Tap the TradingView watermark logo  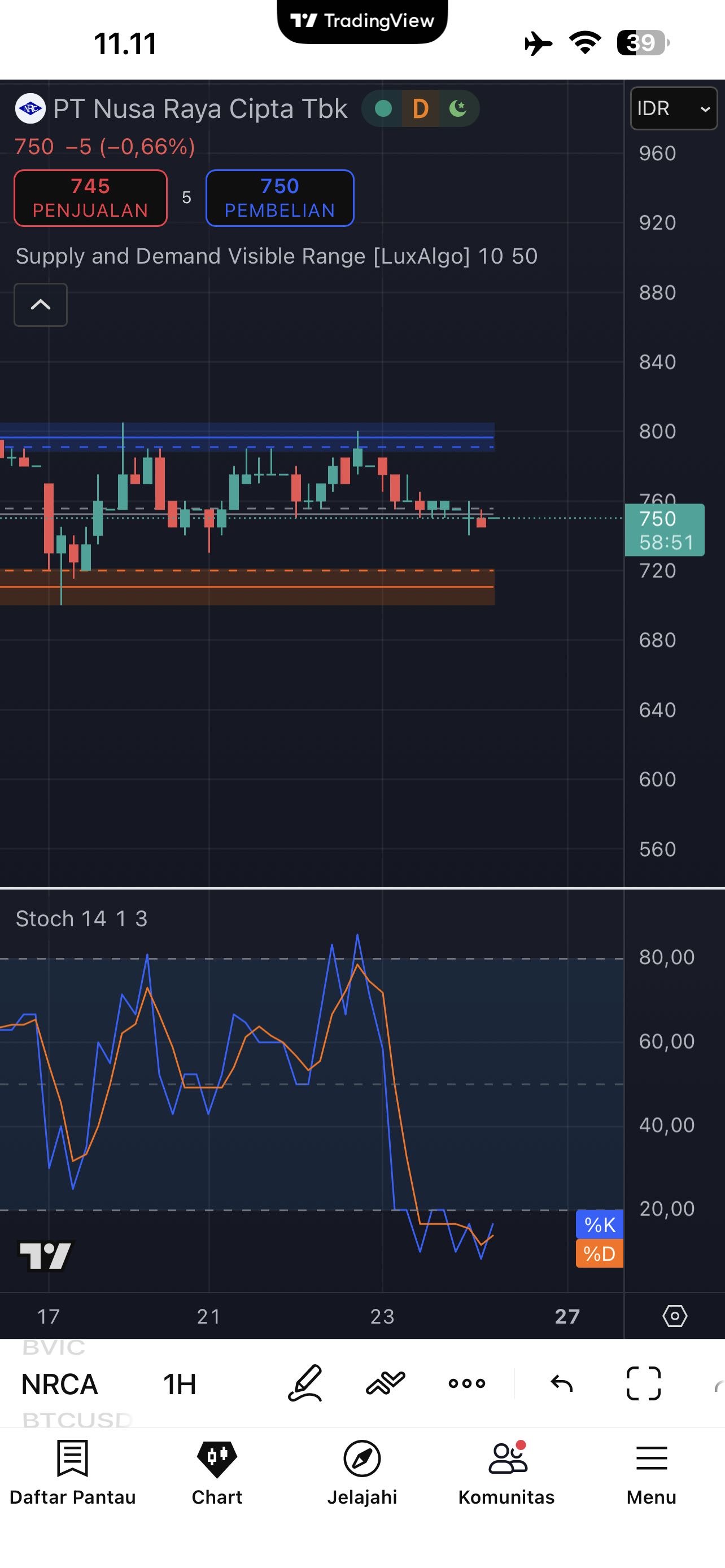[45, 1256]
